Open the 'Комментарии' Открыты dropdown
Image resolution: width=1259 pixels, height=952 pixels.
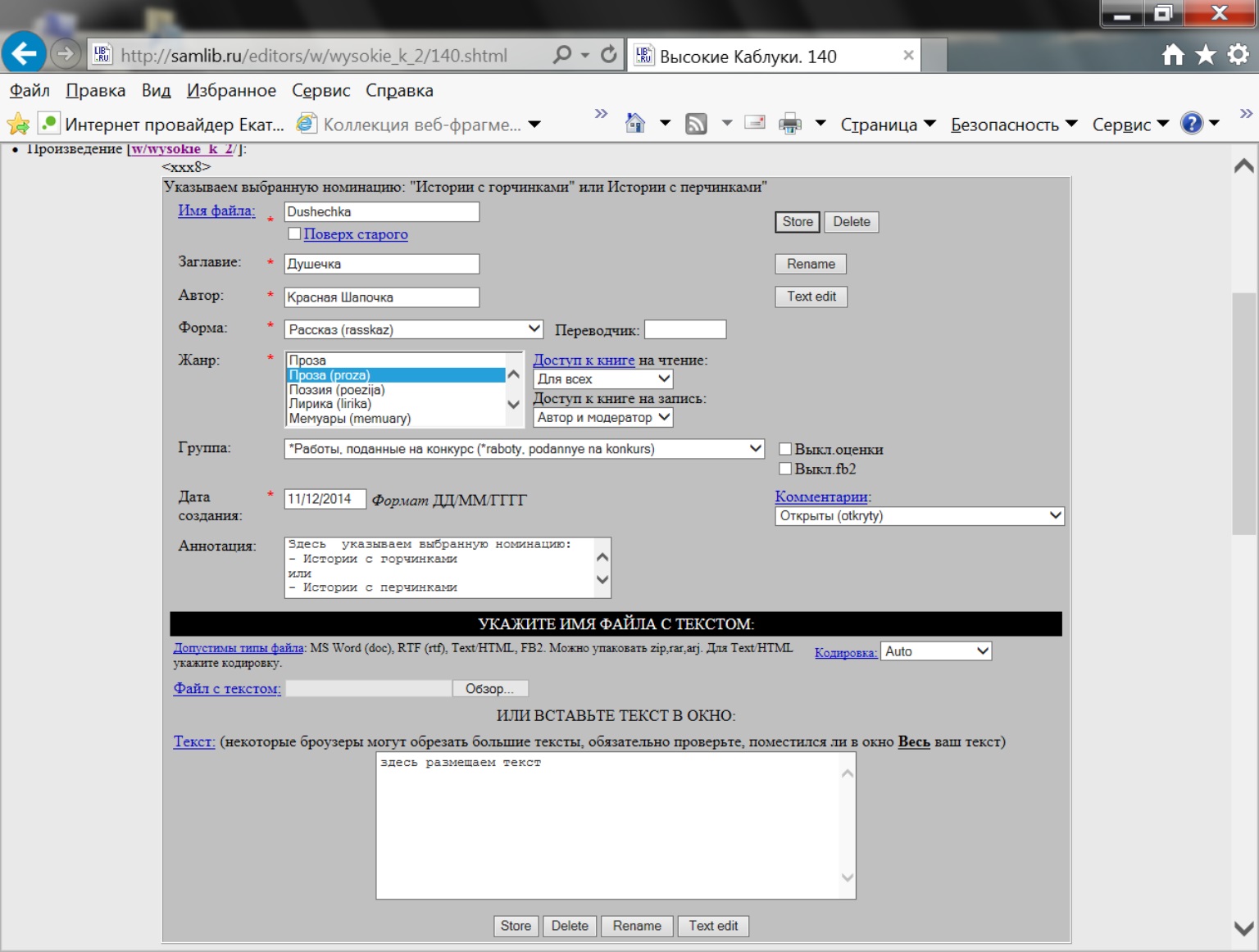[x=919, y=516]
